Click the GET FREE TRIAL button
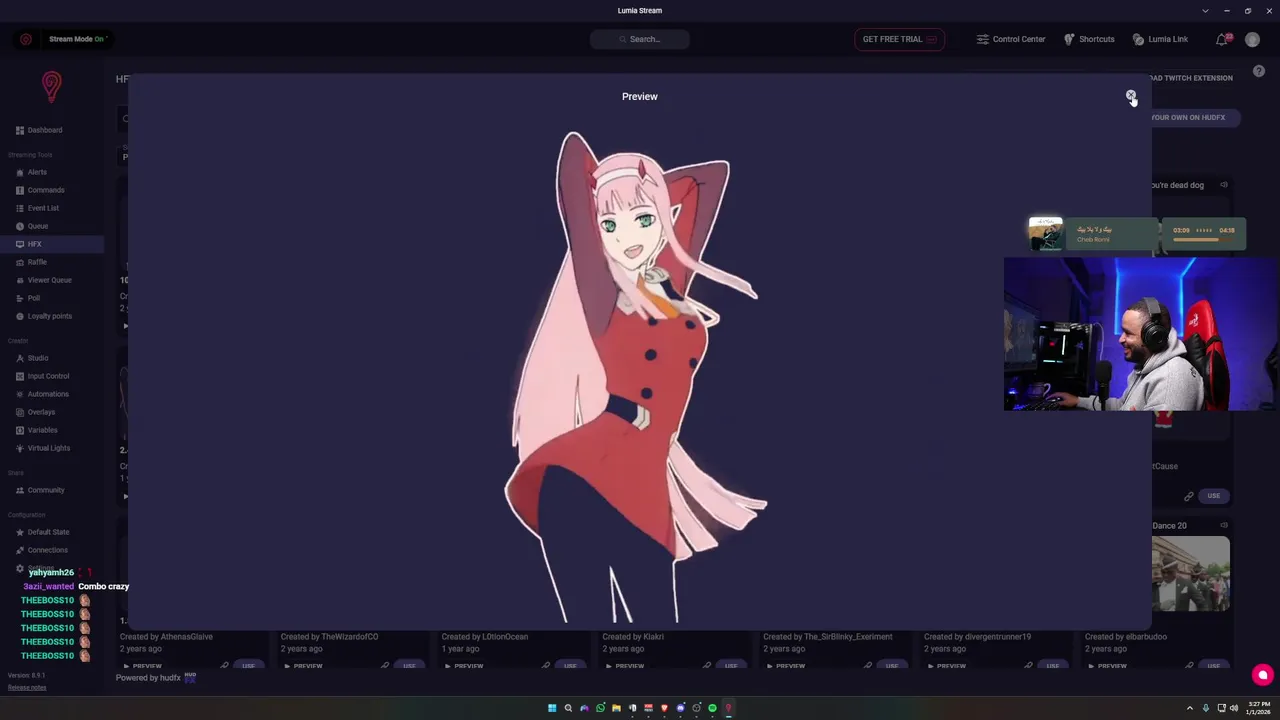This screenshot has height=720, width=1280. [x=899, y=39]
